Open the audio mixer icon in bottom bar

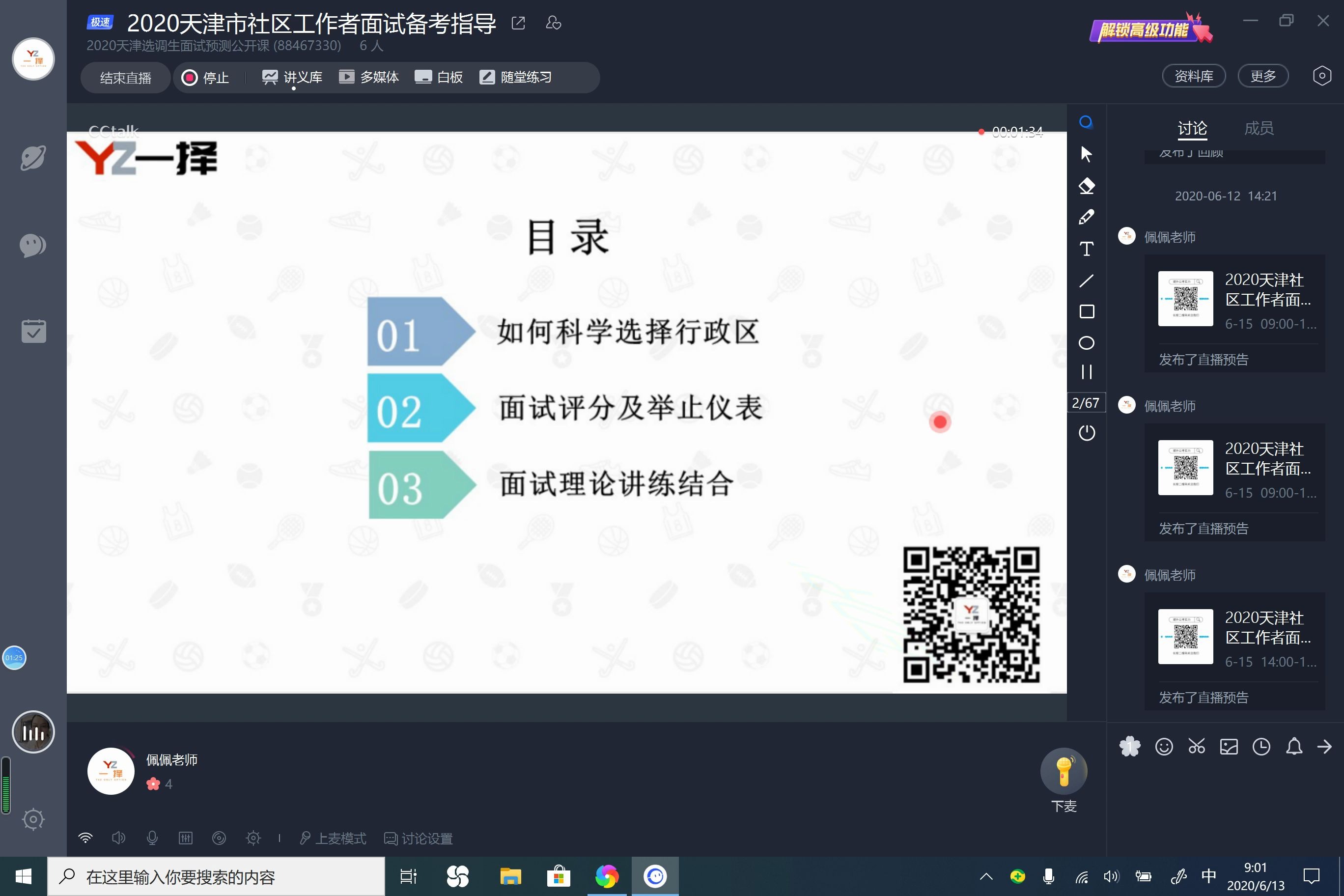coord(186,839)
